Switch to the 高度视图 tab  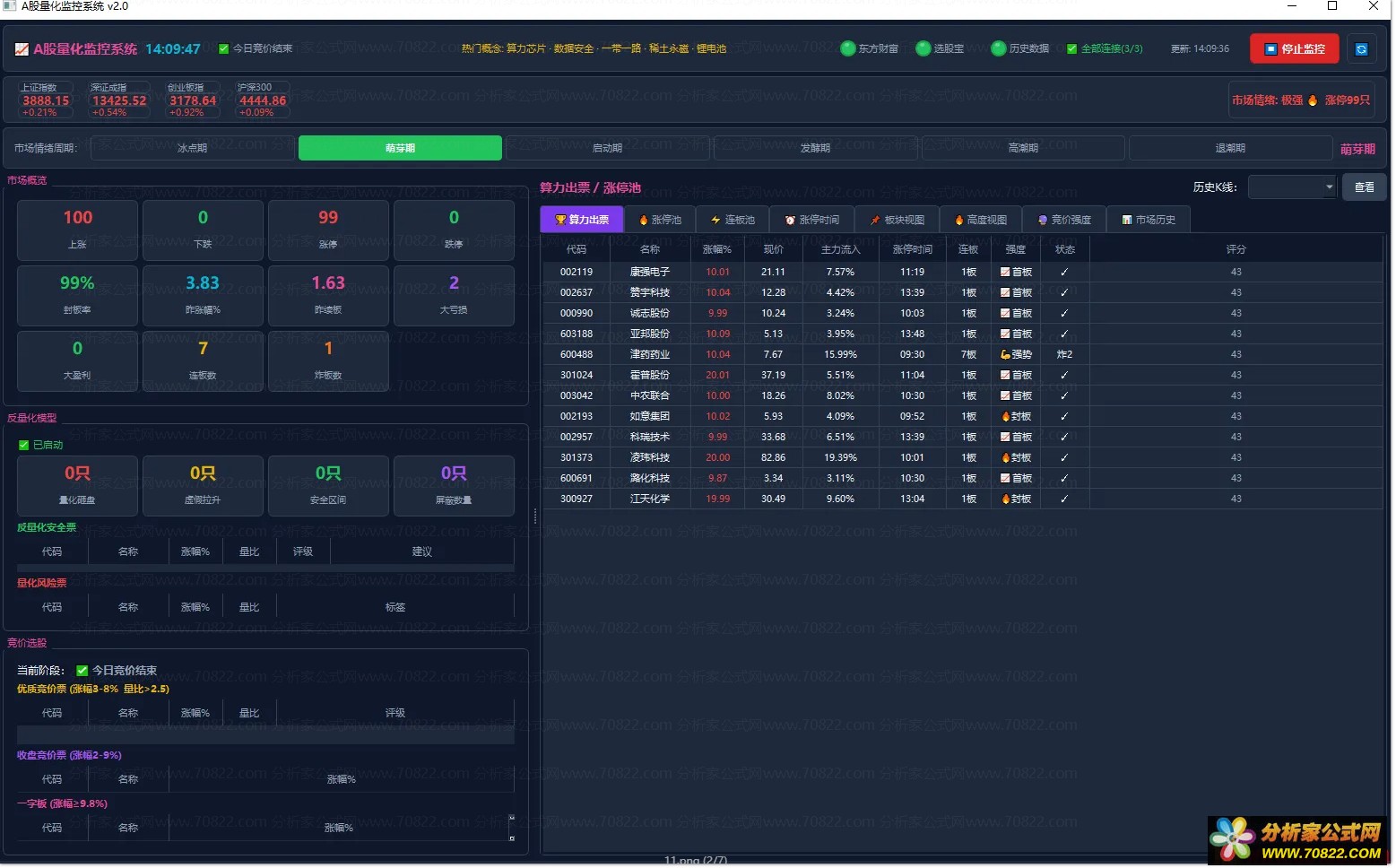tap(981, 220)
